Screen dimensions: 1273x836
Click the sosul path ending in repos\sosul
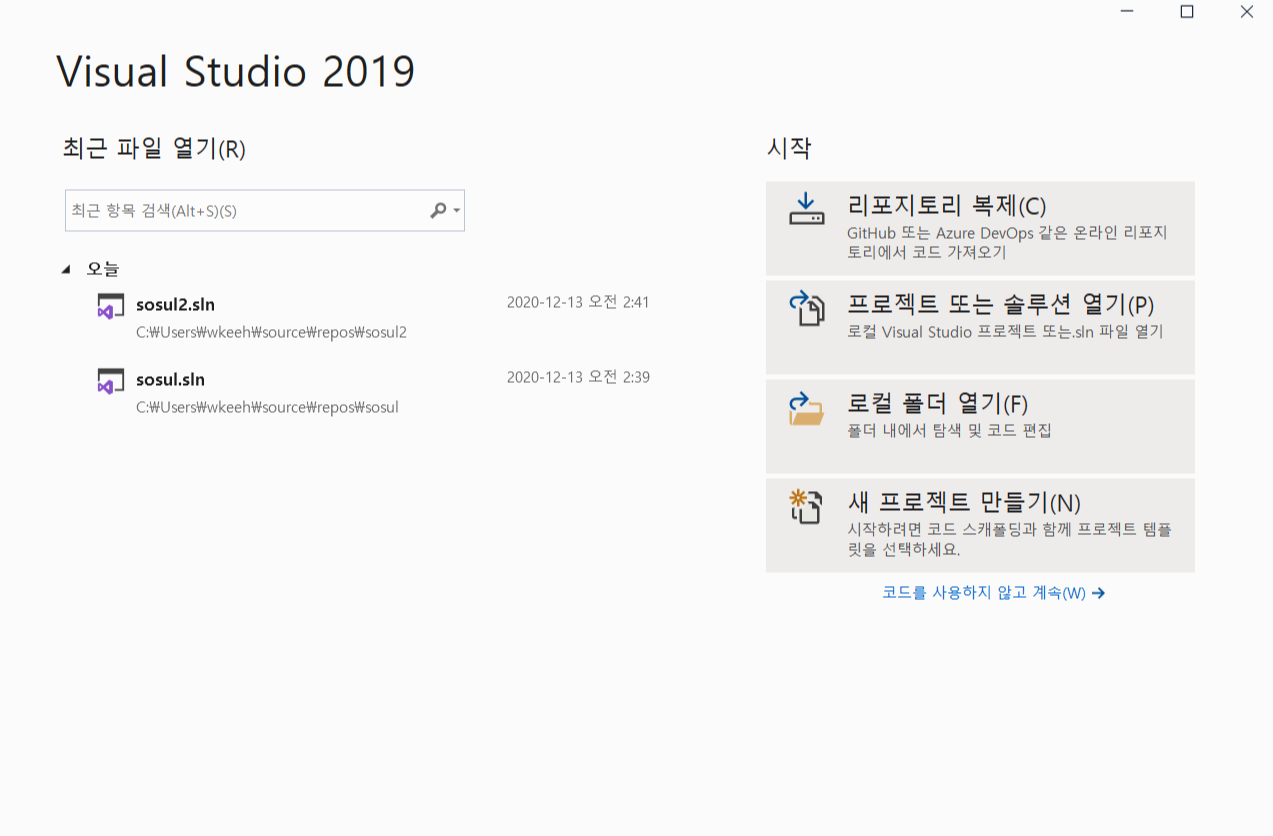(267, 407)
